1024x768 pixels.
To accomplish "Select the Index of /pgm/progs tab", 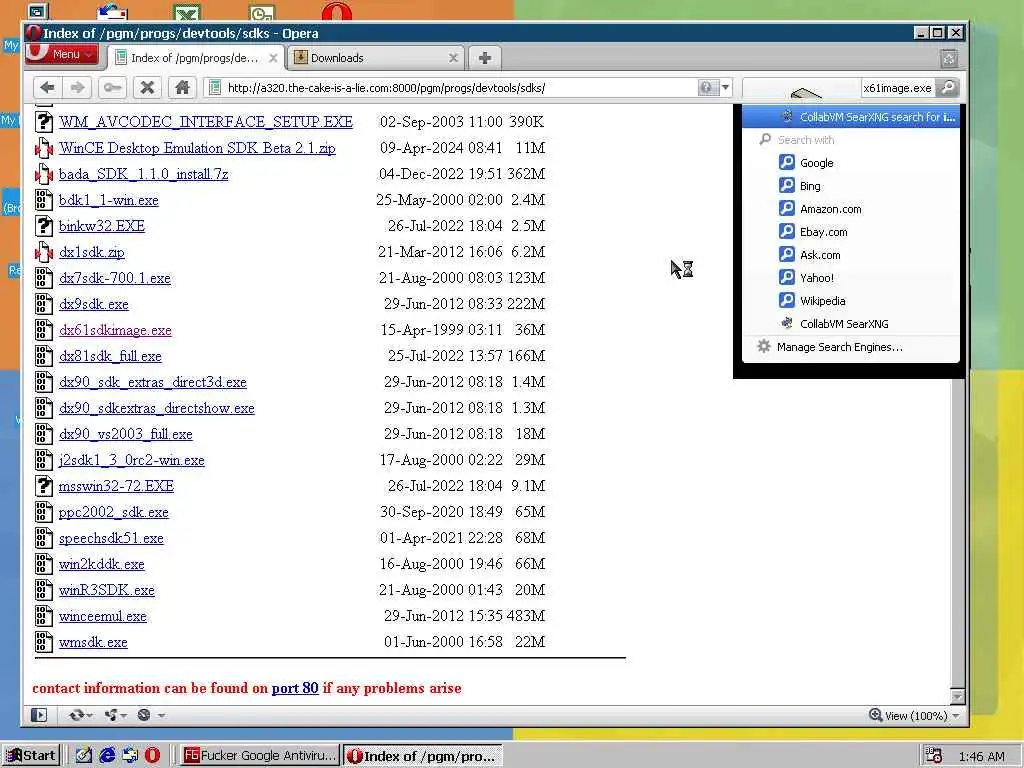I will [x=195, y=58].
